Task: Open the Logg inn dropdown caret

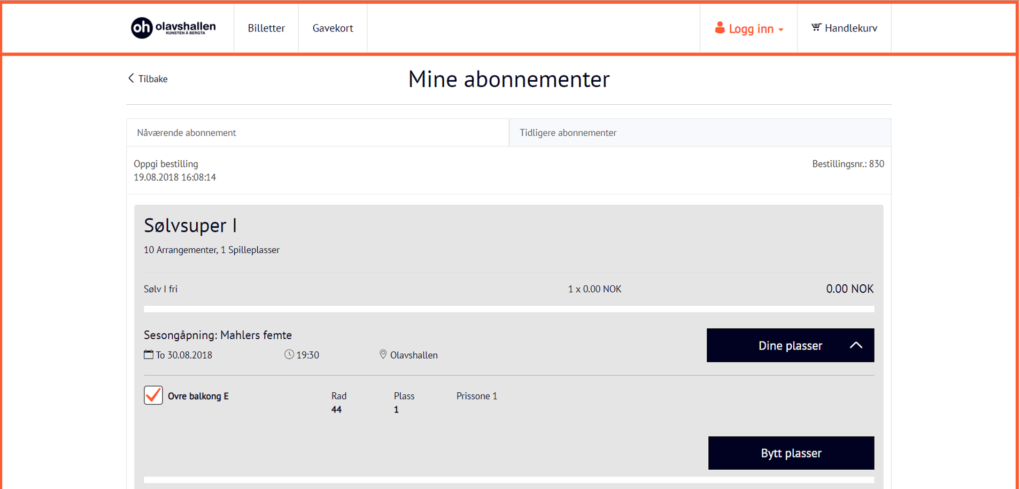Action: [x=781, y=30]
